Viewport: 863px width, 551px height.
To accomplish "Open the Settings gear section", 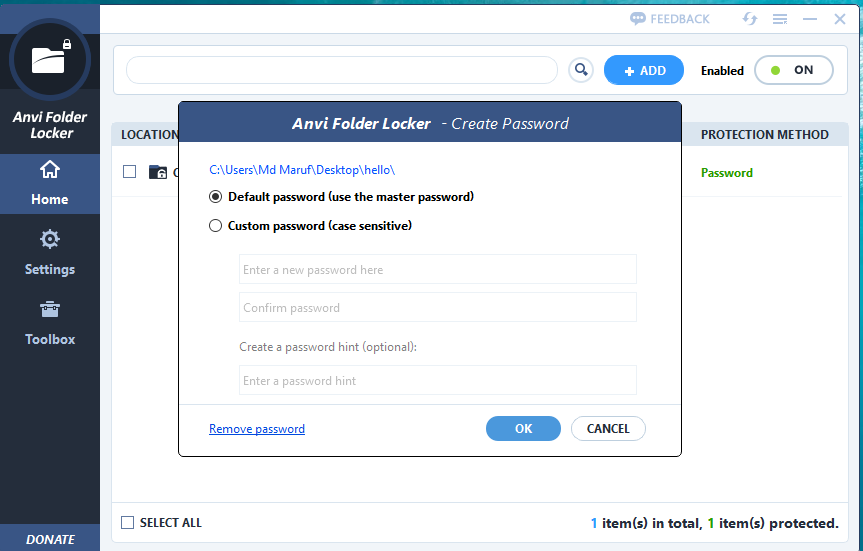I will [50, 251].
